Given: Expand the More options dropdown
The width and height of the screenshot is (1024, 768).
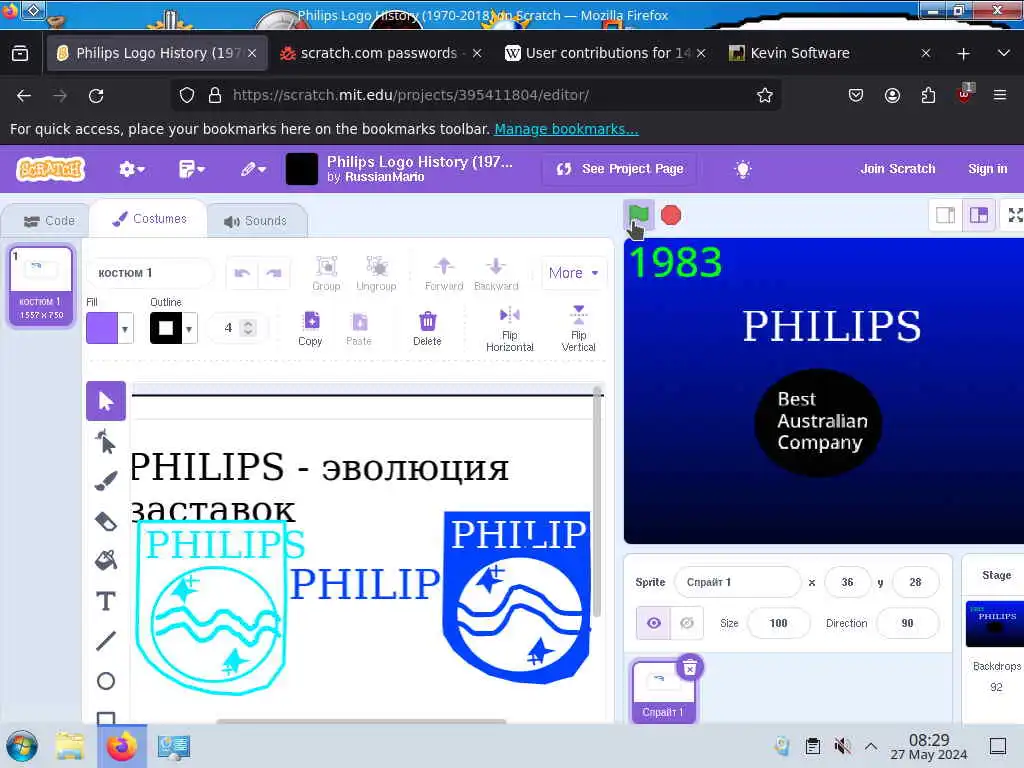Looking at the screenshot, I should 573,273.
